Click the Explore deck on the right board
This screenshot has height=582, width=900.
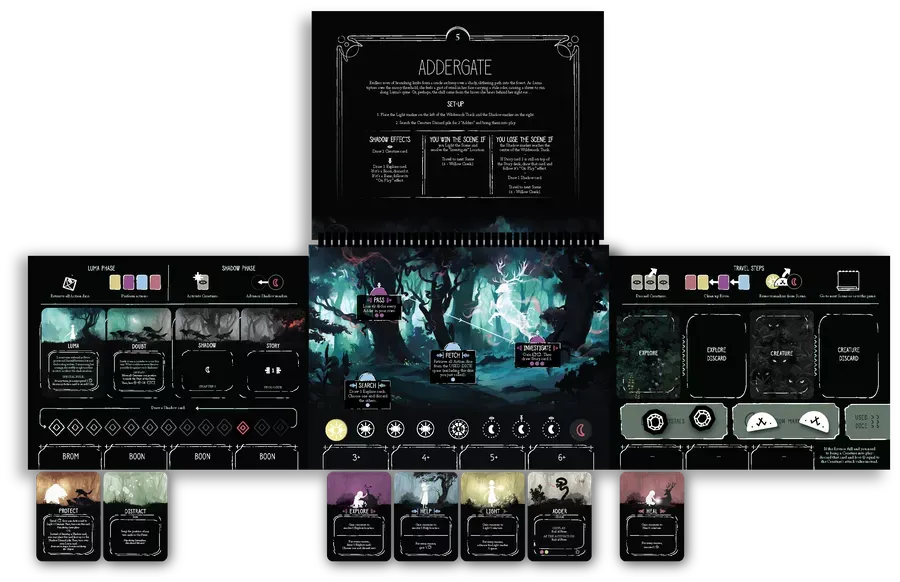click(648, 355)
